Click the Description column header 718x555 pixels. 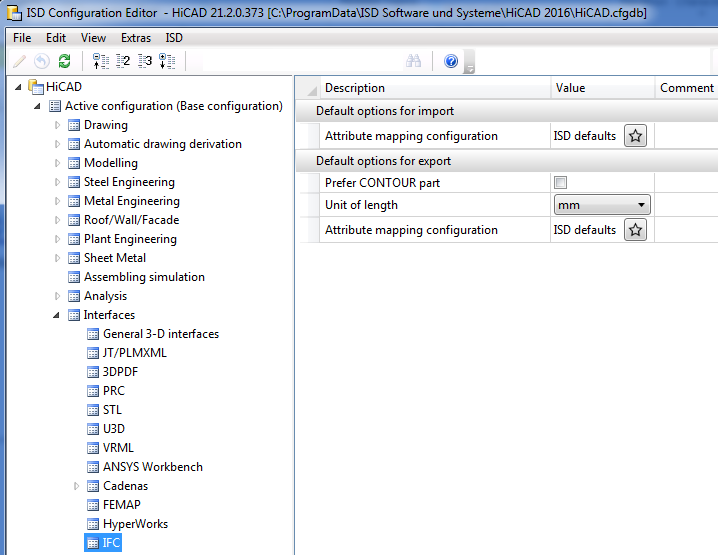pyautogui.click(x=435, y=88)
